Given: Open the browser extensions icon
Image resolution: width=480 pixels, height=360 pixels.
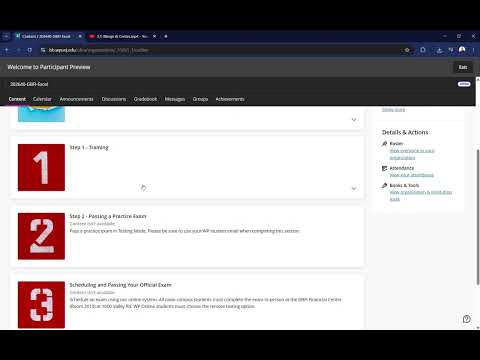Looking at the screenshot, I should pos(423,50).
